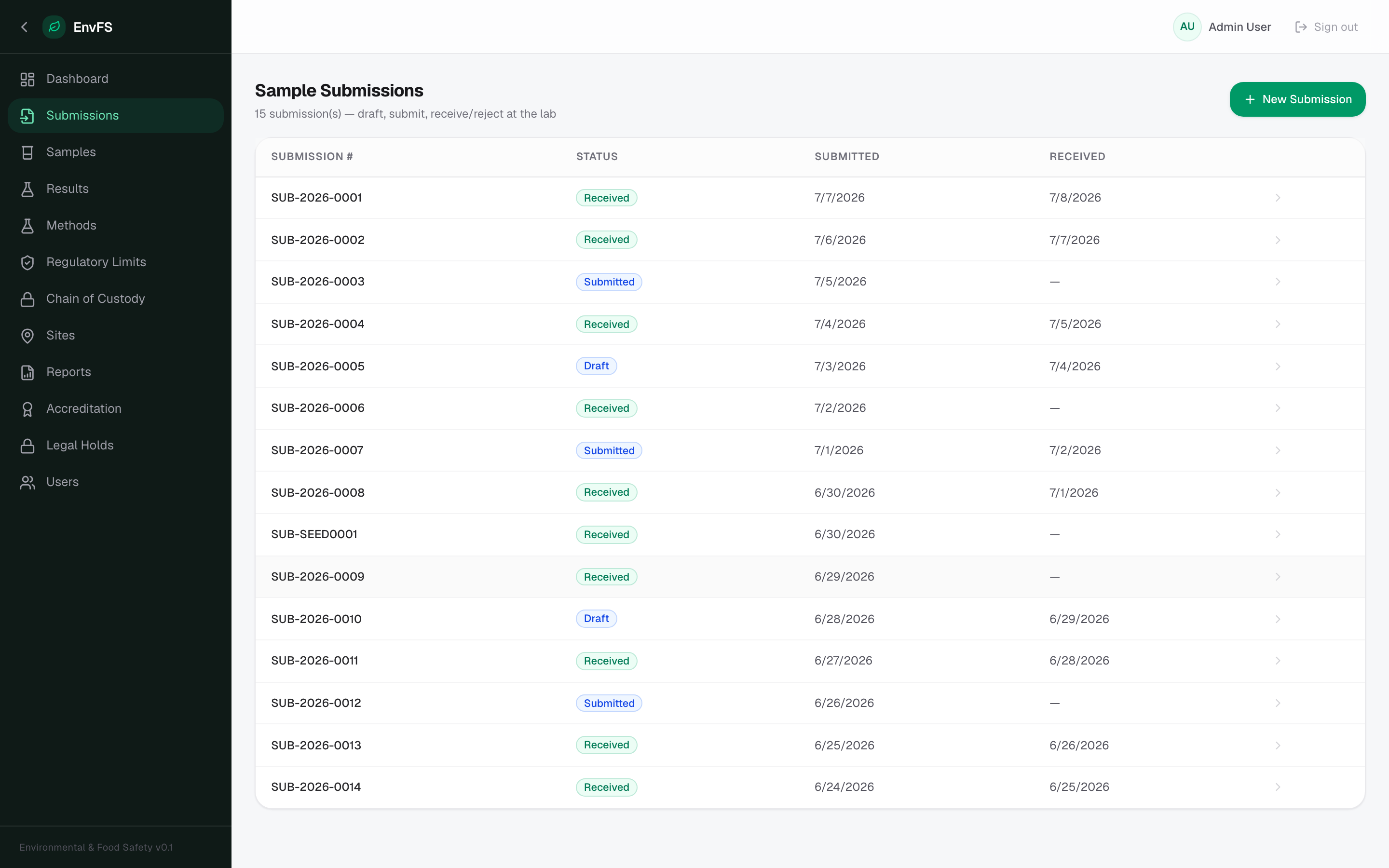1389x868 pixels.
Task: Click the SUB-2026-0004 submission number
Action: pyautogui.click(x=317, y=324)
